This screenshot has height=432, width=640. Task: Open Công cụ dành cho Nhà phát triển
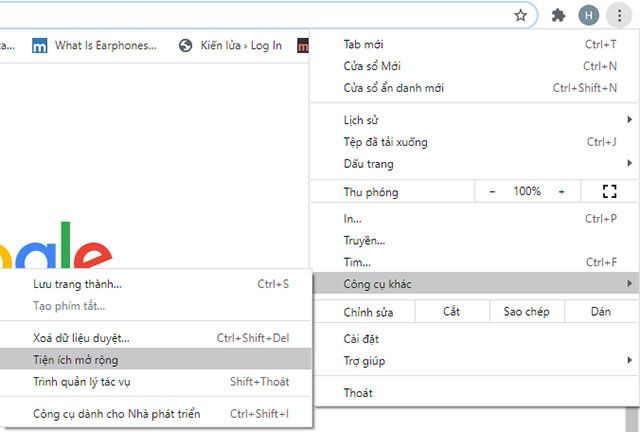(x=155, y=414)
